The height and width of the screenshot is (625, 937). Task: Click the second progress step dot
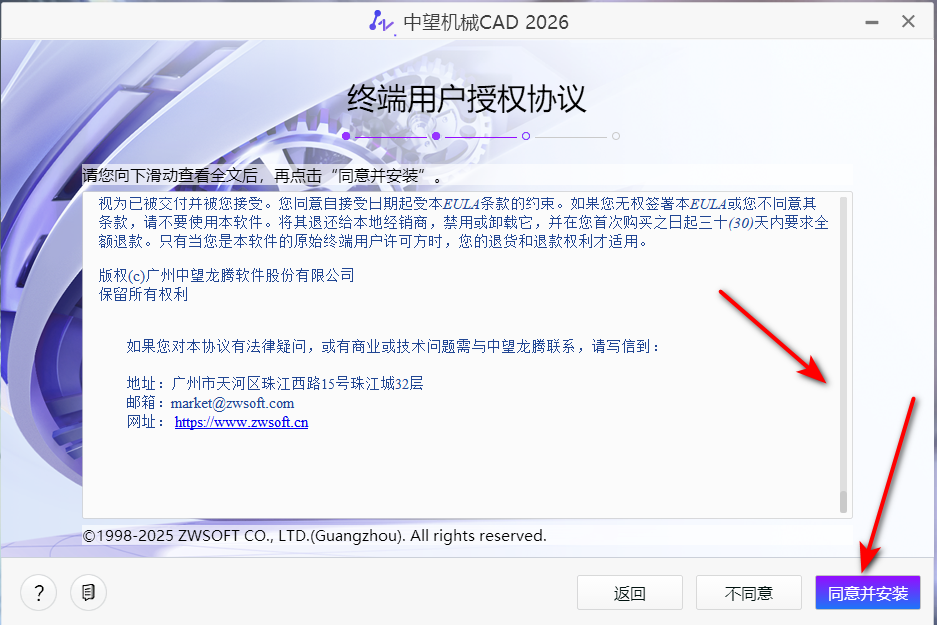(436, 136)
